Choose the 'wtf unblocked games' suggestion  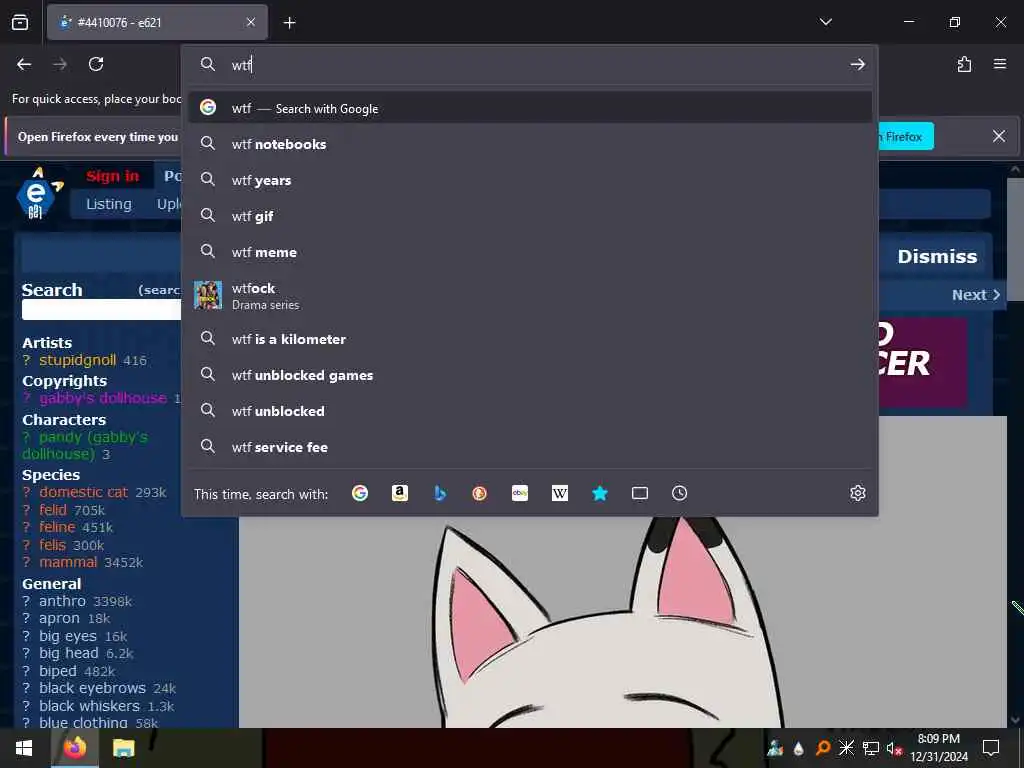(530, 374)
